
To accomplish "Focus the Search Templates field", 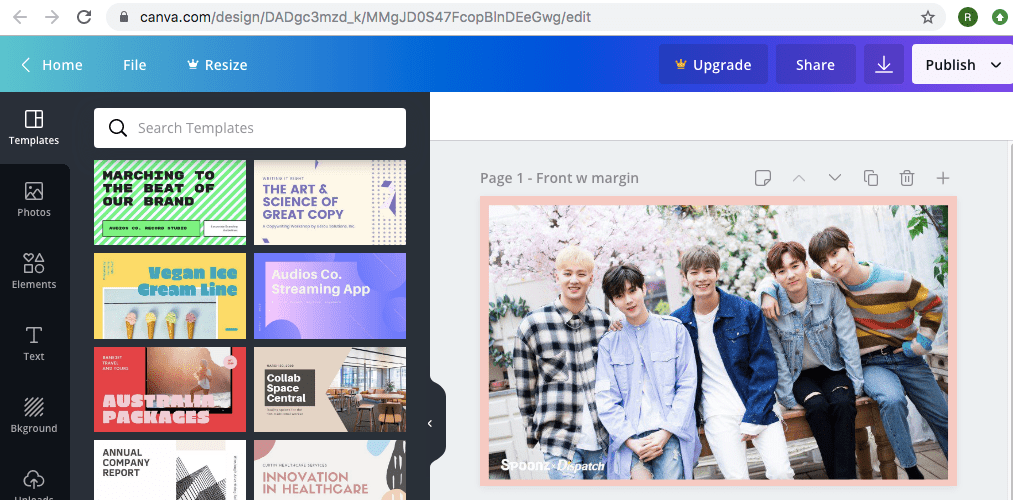I will point(250,128).
